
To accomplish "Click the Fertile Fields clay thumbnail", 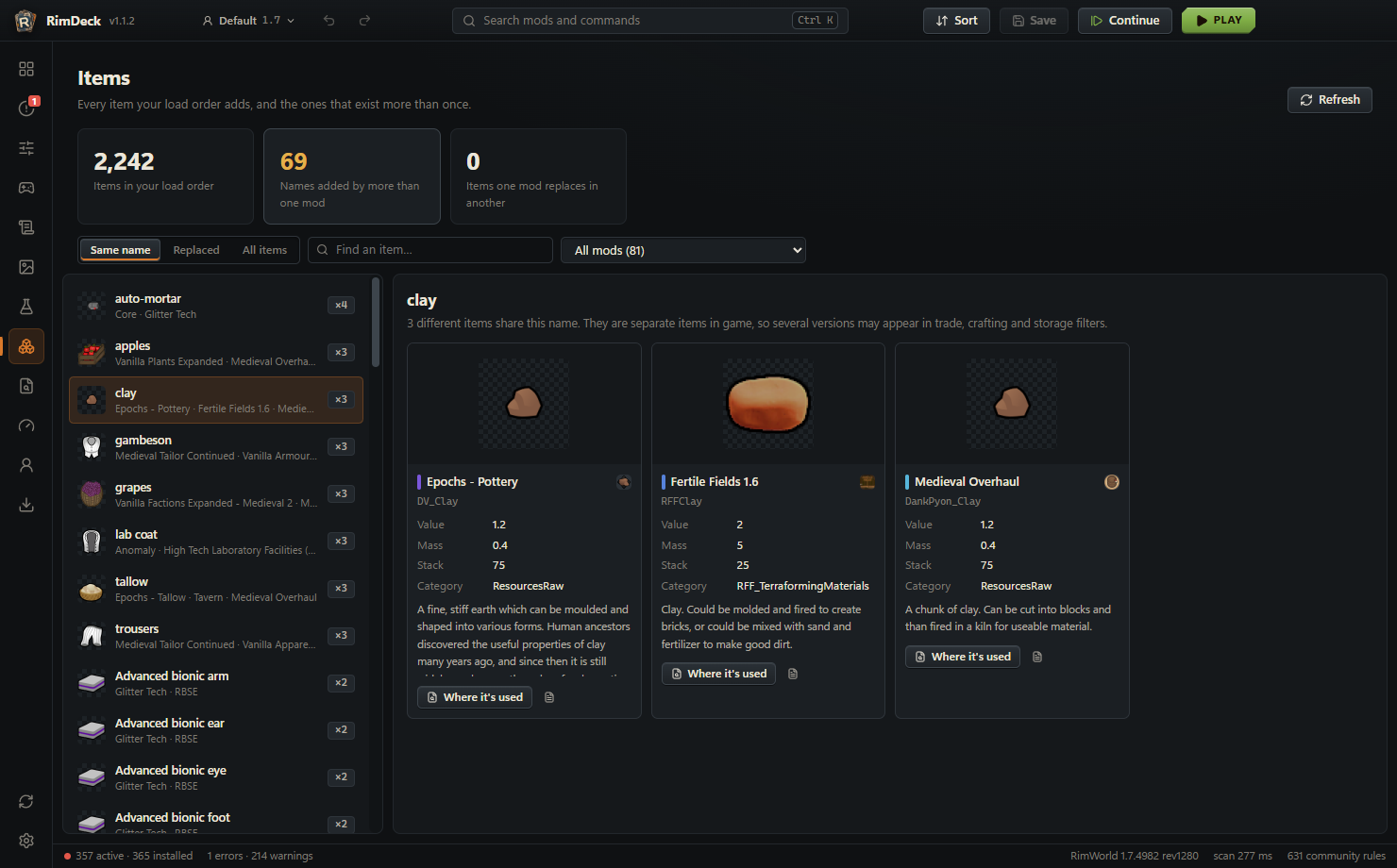I will (x=768, y=404).
